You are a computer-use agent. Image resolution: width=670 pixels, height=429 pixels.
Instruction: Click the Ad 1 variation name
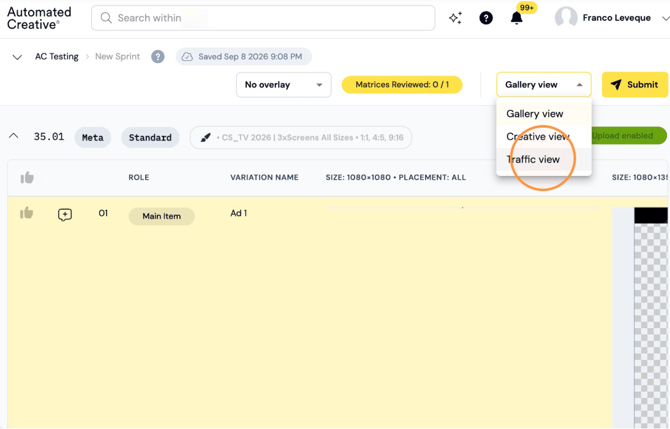239,213
